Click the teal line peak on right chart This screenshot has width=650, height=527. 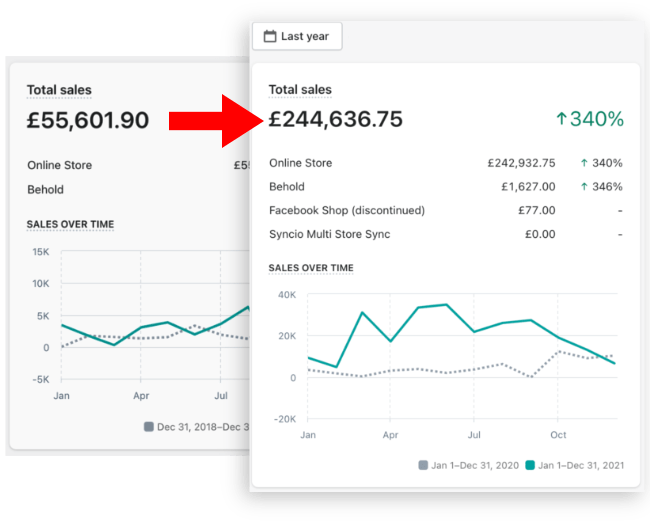click(x=446, y=305)
